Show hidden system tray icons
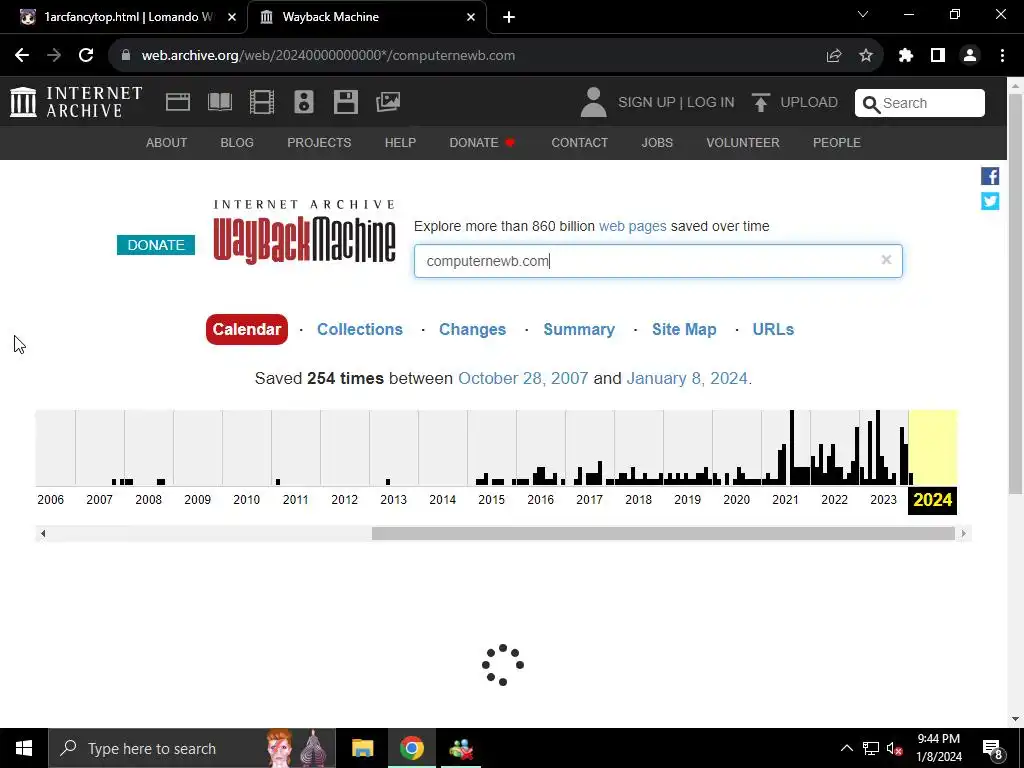The image size is (1024, 768). pyautogui.click(x=846, y=748)
